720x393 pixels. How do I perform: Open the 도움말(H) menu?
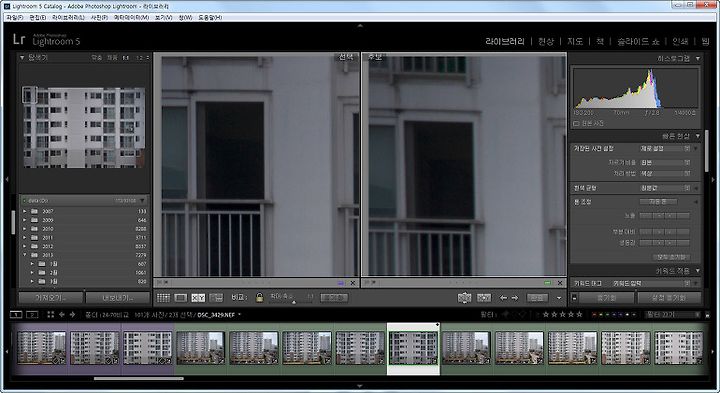coord(210,17)
